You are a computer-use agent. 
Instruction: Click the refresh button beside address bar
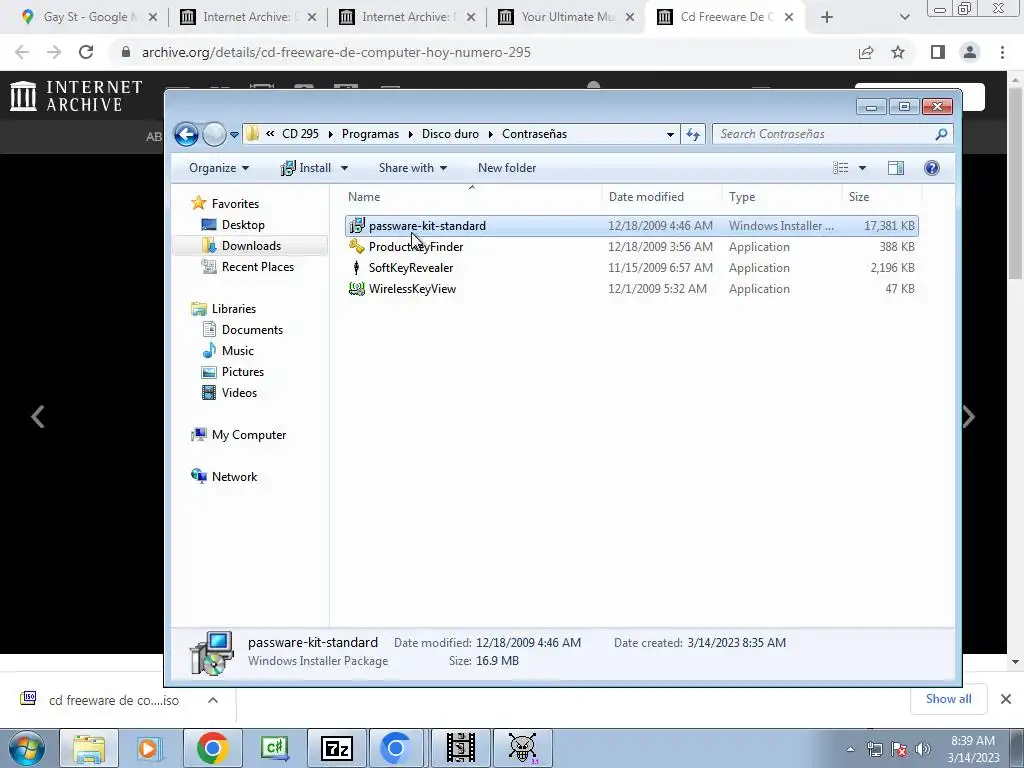(x=692, y=135)
